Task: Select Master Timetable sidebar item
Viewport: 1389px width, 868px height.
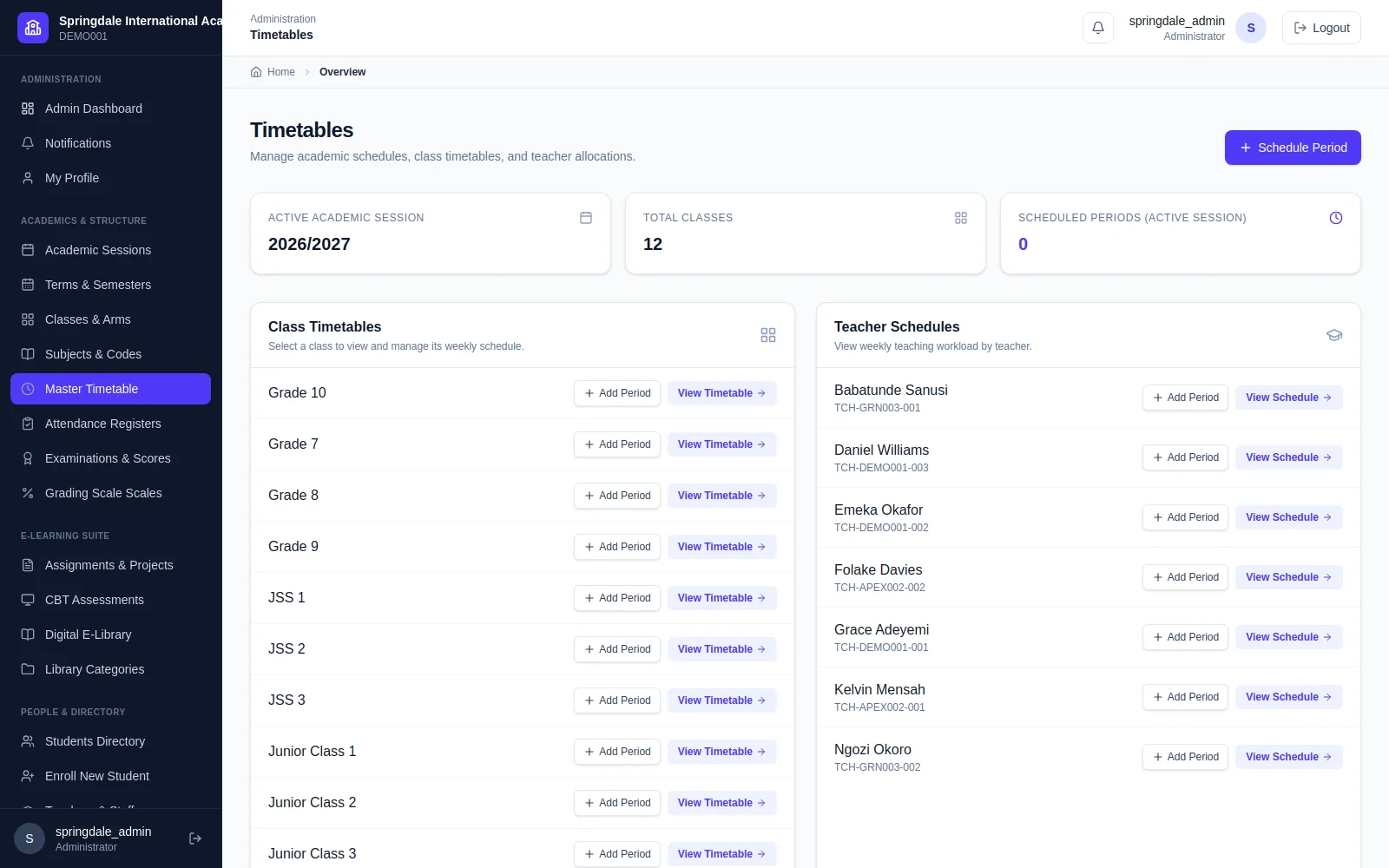Action: click(110, 389)
